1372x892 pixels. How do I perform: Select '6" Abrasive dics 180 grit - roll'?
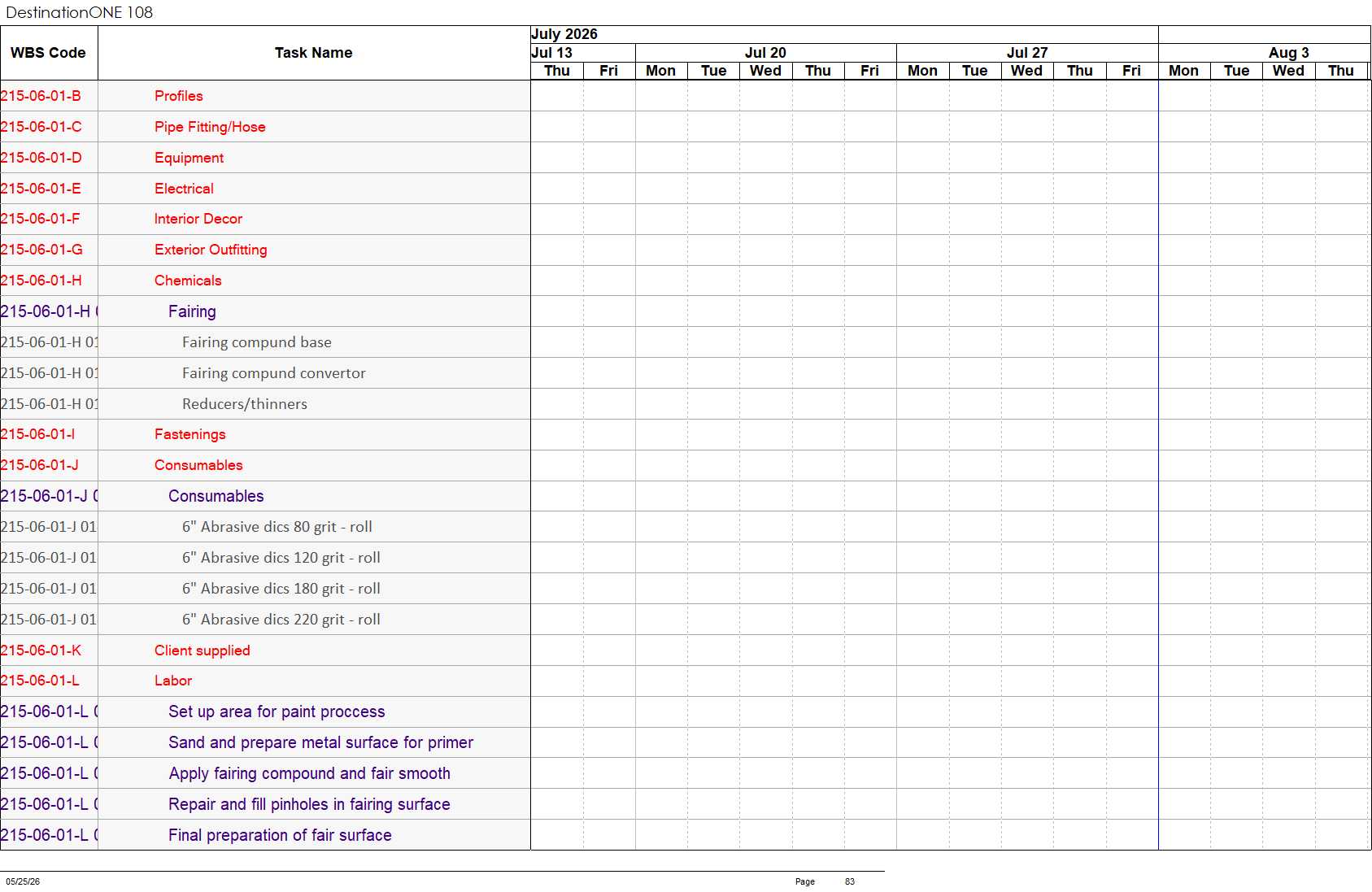coord(281,589)
